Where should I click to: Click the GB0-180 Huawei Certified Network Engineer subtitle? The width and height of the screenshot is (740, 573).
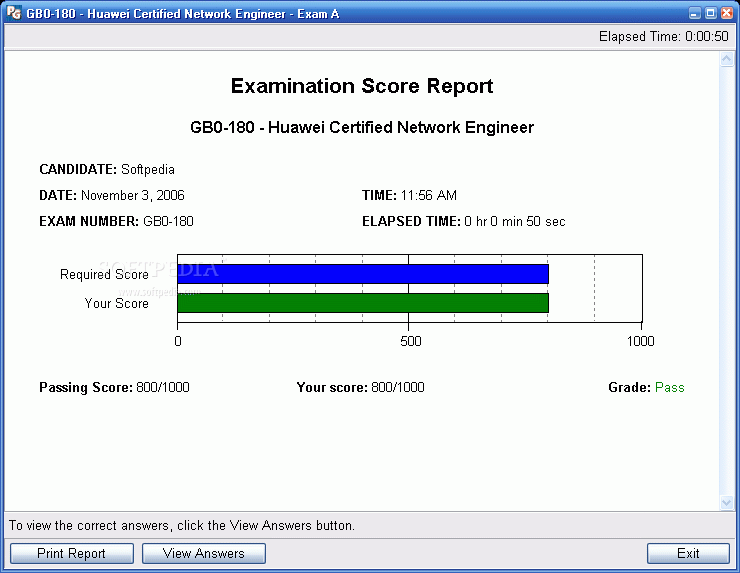(362, 127)
